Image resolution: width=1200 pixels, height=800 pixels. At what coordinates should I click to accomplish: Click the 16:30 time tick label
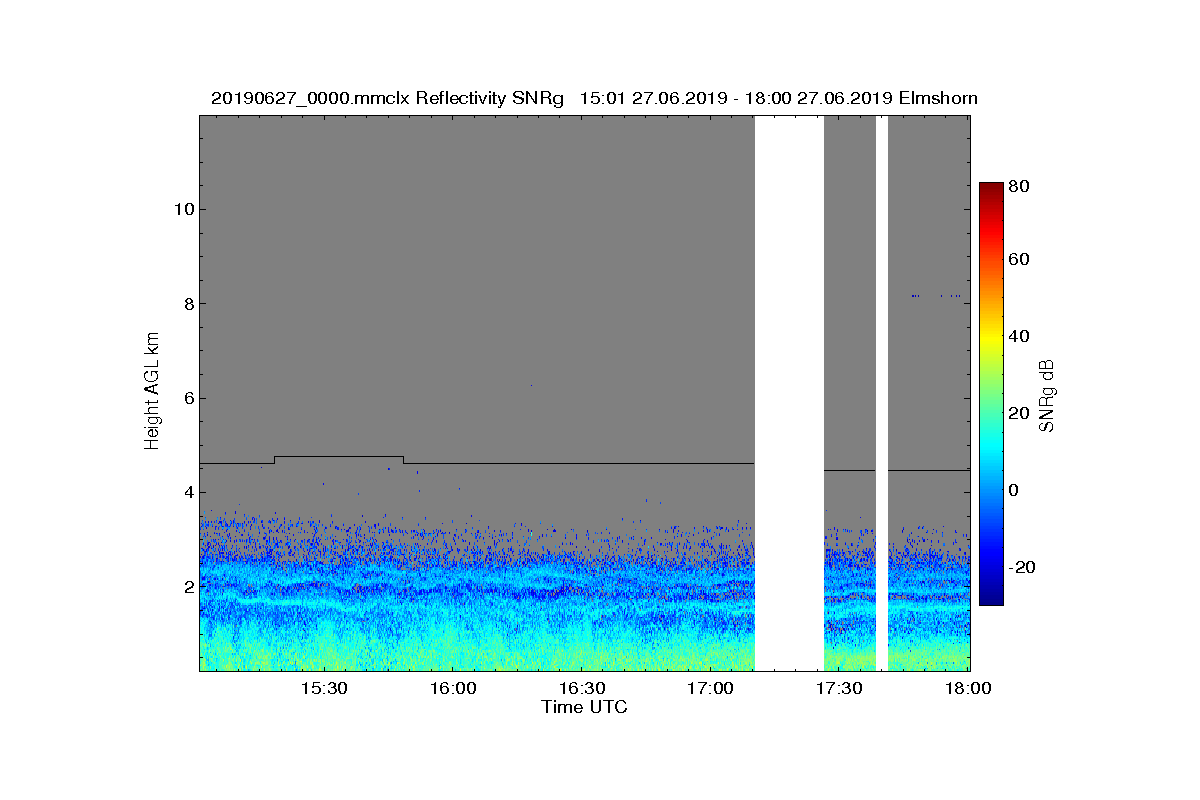(582, 689)
